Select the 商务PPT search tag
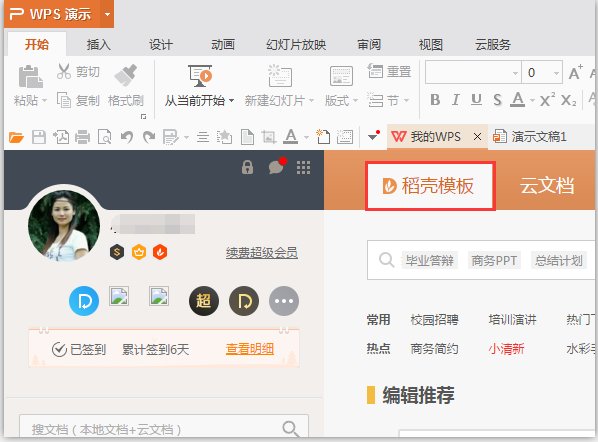The height and width of the screenshot is (442, 598). [494, 260]
